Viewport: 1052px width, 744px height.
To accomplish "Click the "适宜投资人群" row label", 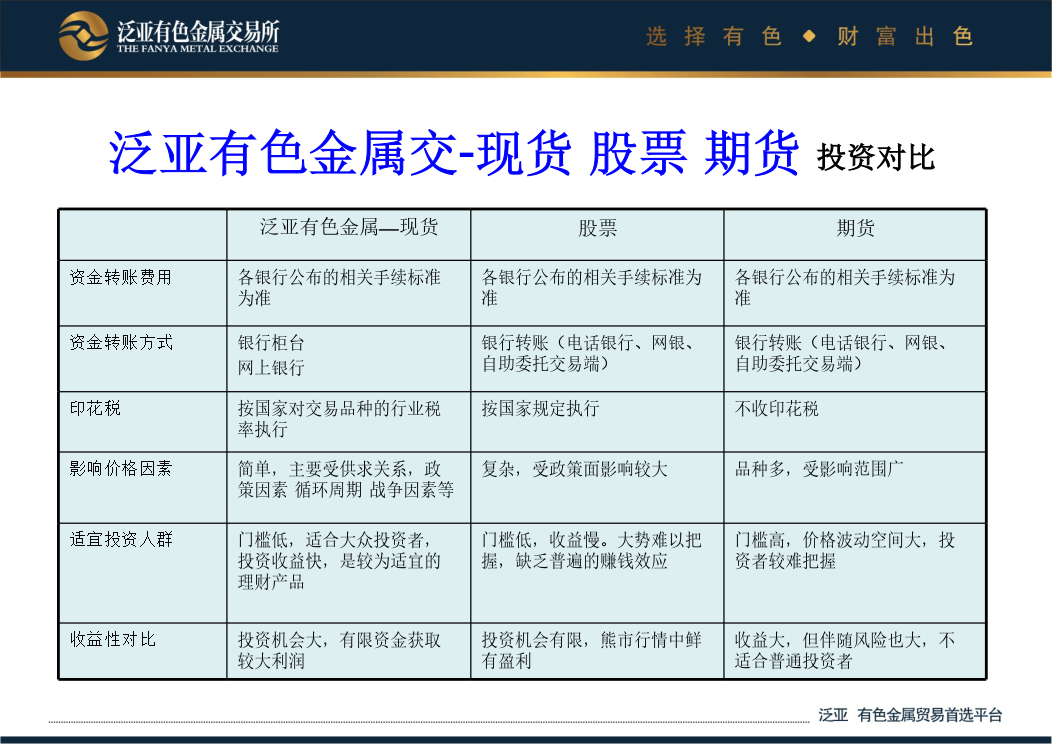I will [x=121, y=539].
